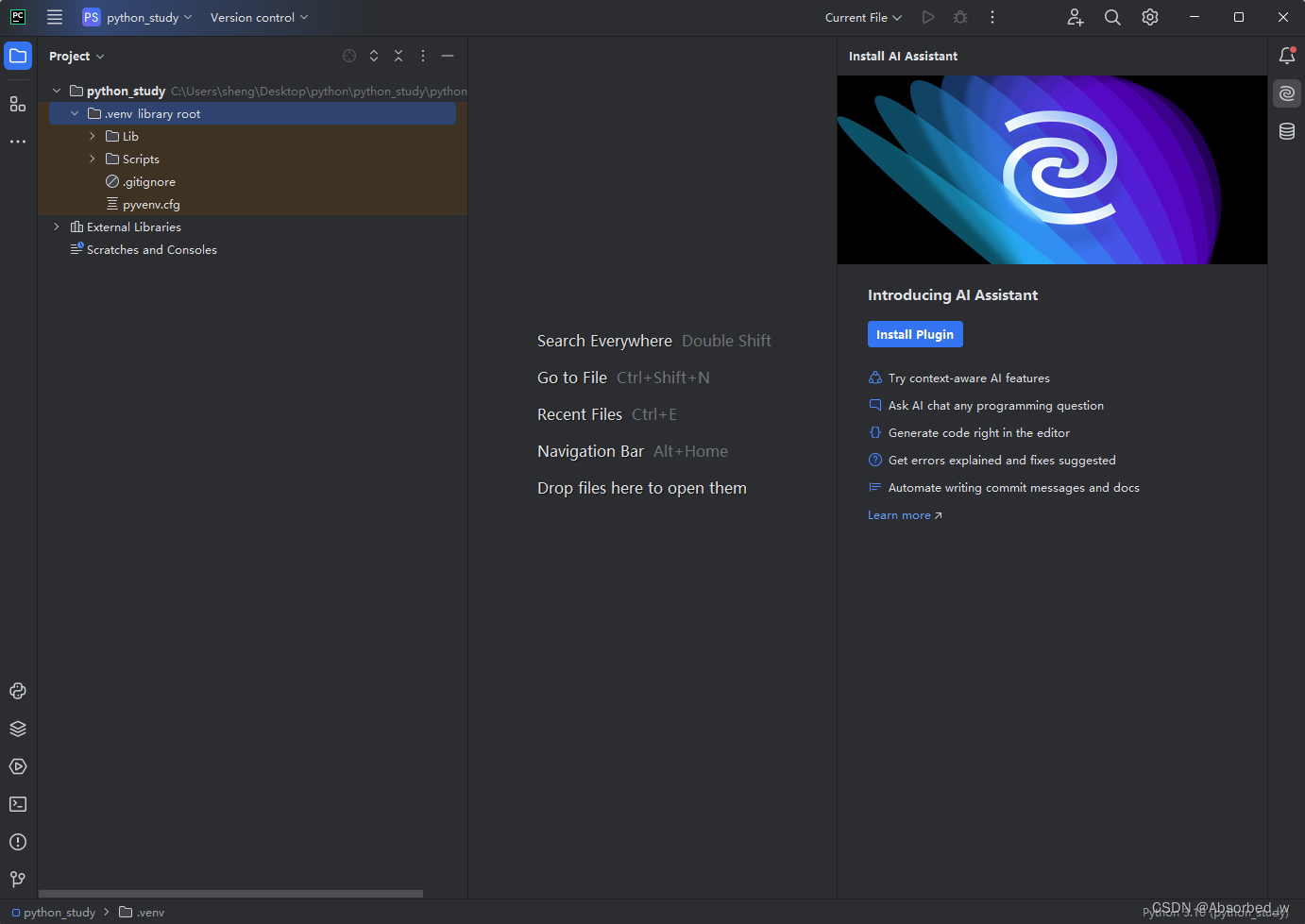Image resolution: width=1305 pixels, height=924 pixels.
Task: Open the Learn more link
Action: [x=905, y=515]
